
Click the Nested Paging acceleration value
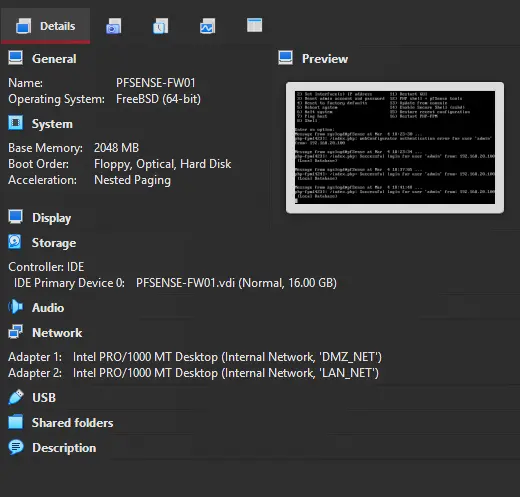(x=132, y=180)
